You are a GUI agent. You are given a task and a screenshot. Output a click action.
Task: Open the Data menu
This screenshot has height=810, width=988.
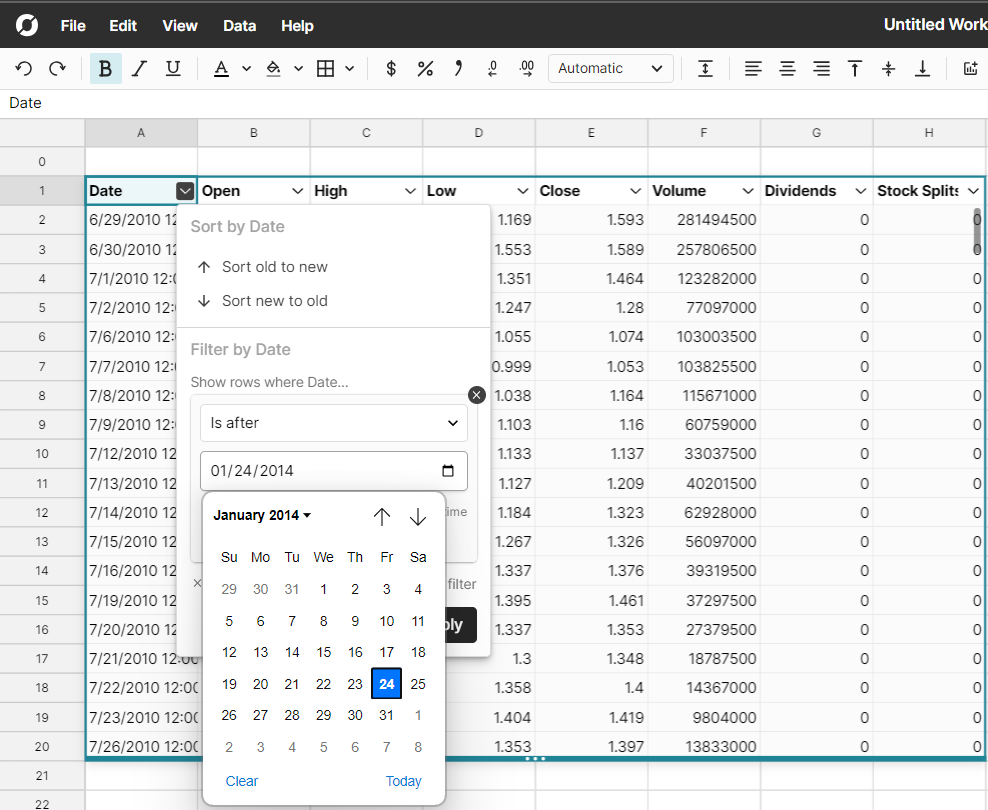coord(239,25)
